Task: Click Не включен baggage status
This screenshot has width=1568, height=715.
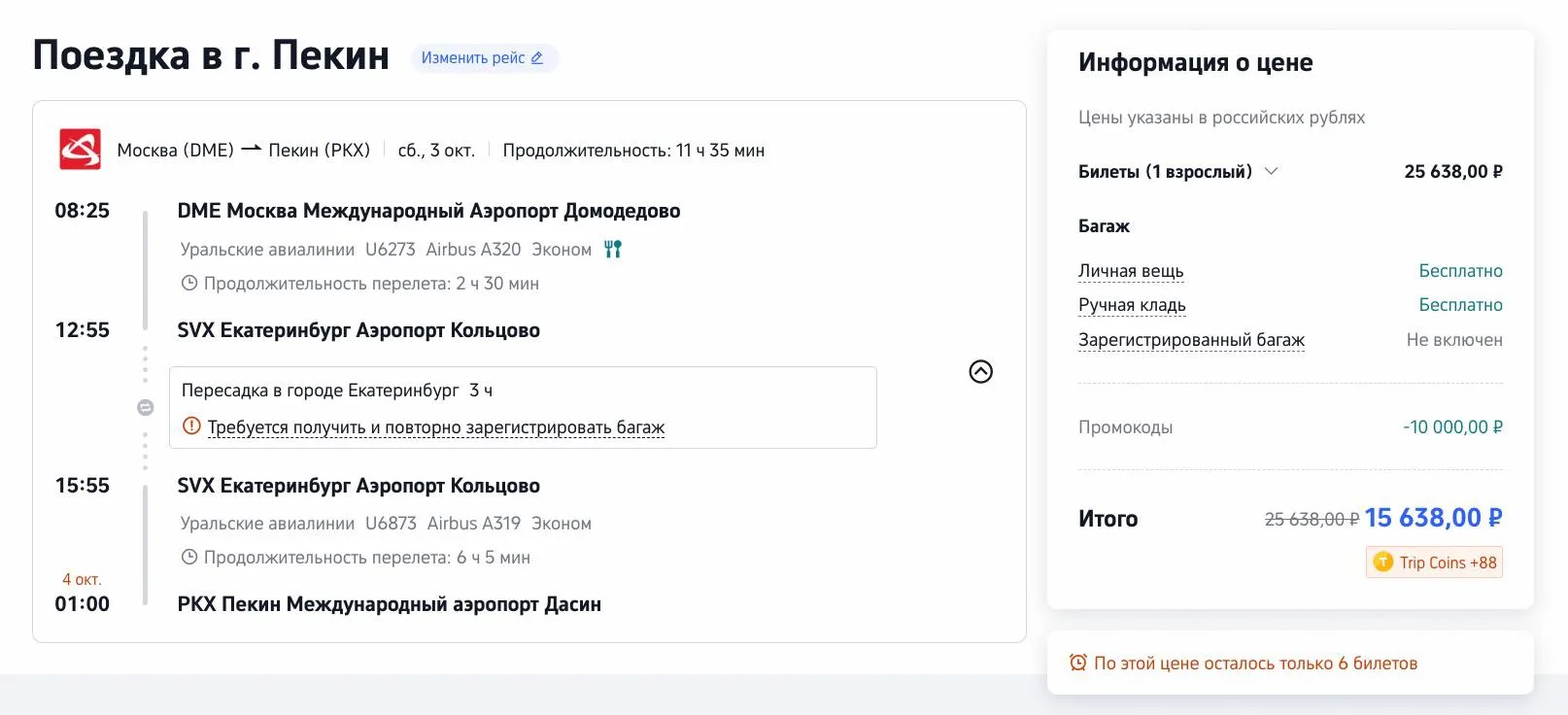Action: coord(1454,340)
